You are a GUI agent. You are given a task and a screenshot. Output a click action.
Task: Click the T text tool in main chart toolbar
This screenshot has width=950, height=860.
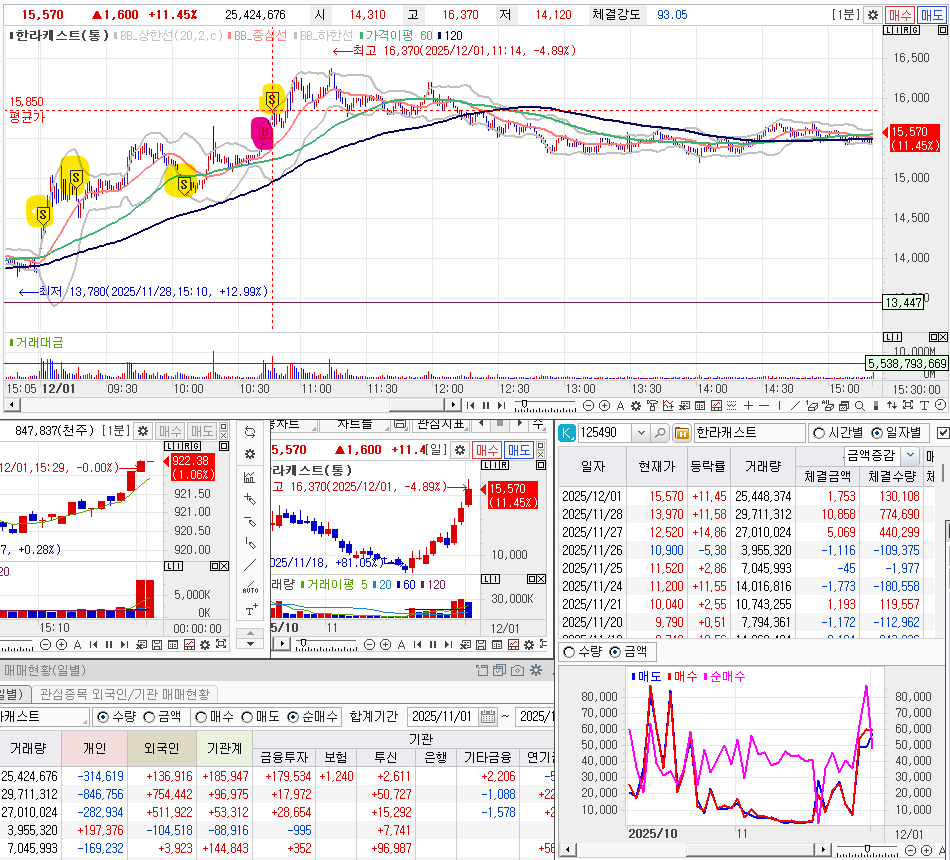click(x=924, y=405)
